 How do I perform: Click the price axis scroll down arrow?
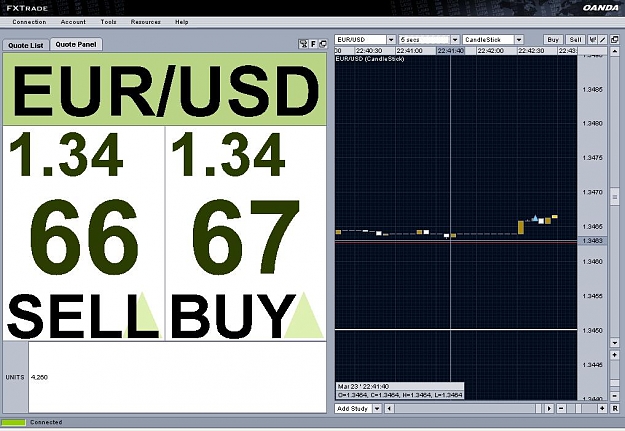[615, 342]
